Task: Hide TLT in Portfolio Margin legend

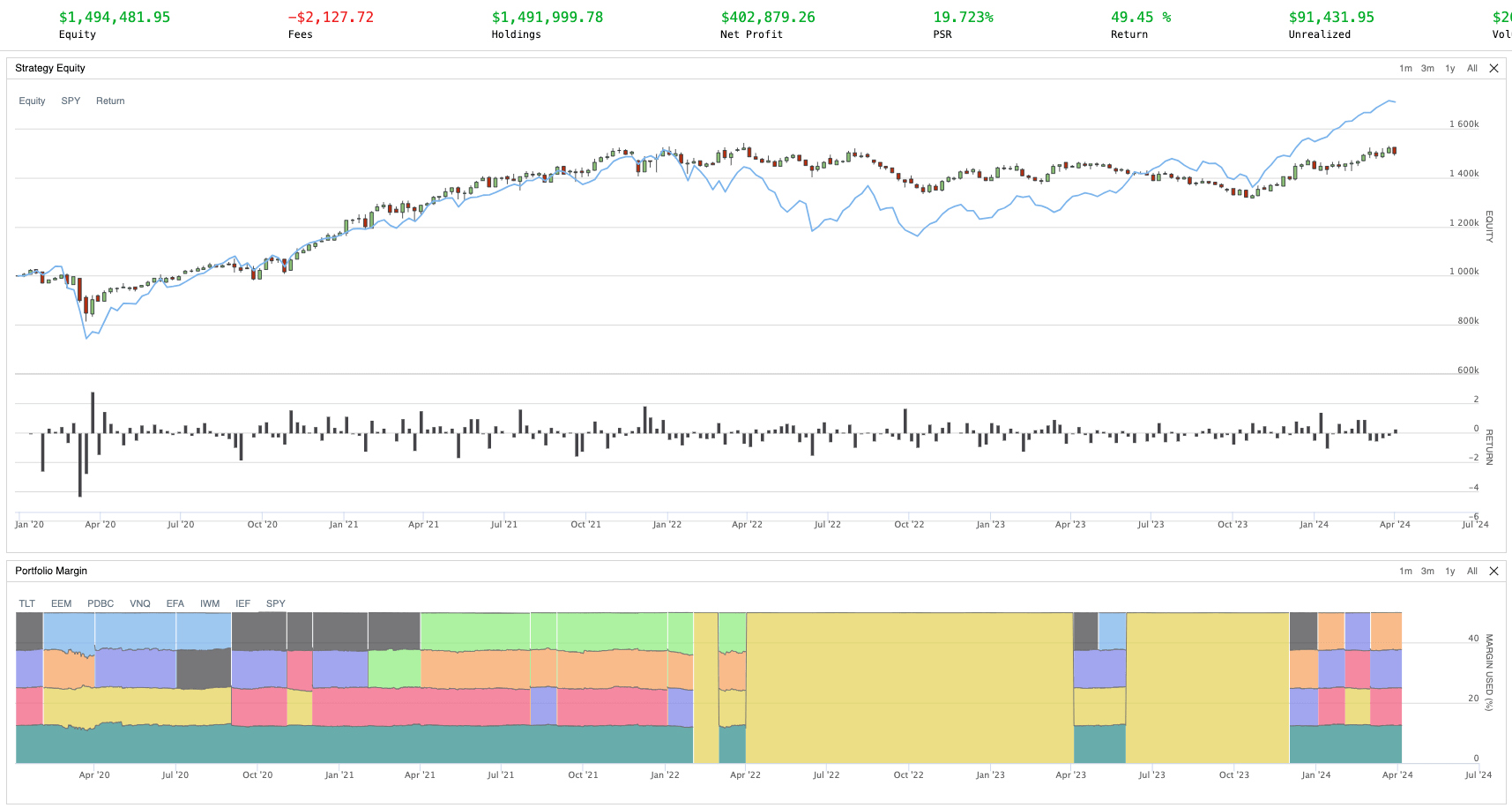Action: point(27,604)
